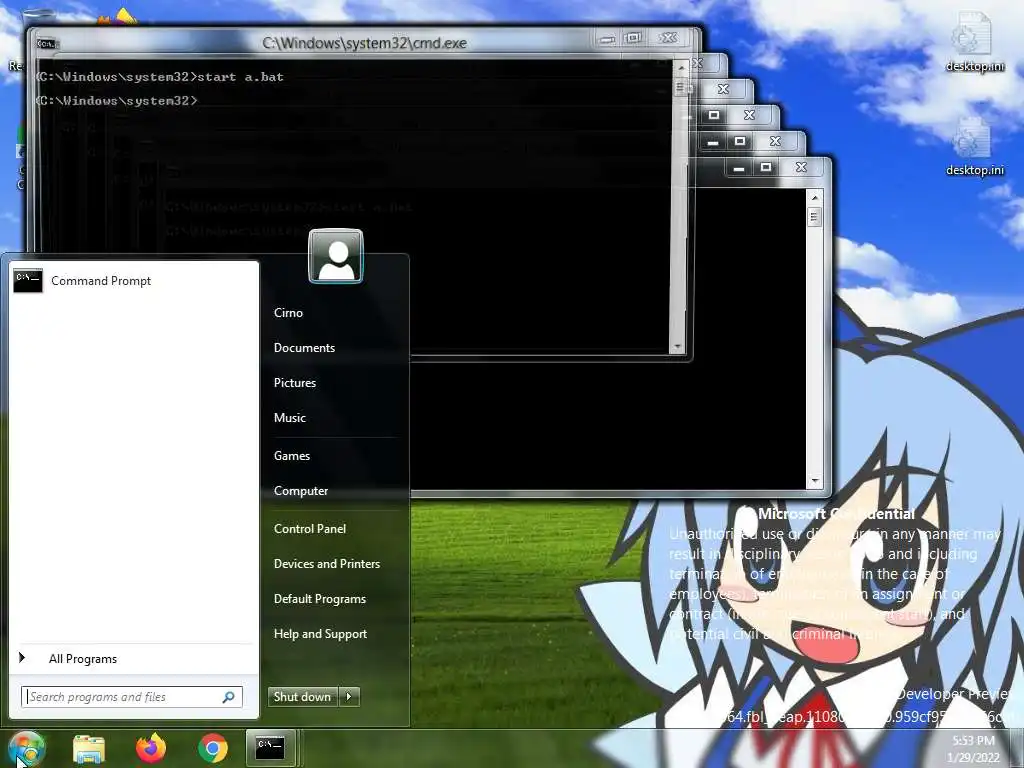Open the Cirno user folder

pyautogui.click(x=288, y=313)
